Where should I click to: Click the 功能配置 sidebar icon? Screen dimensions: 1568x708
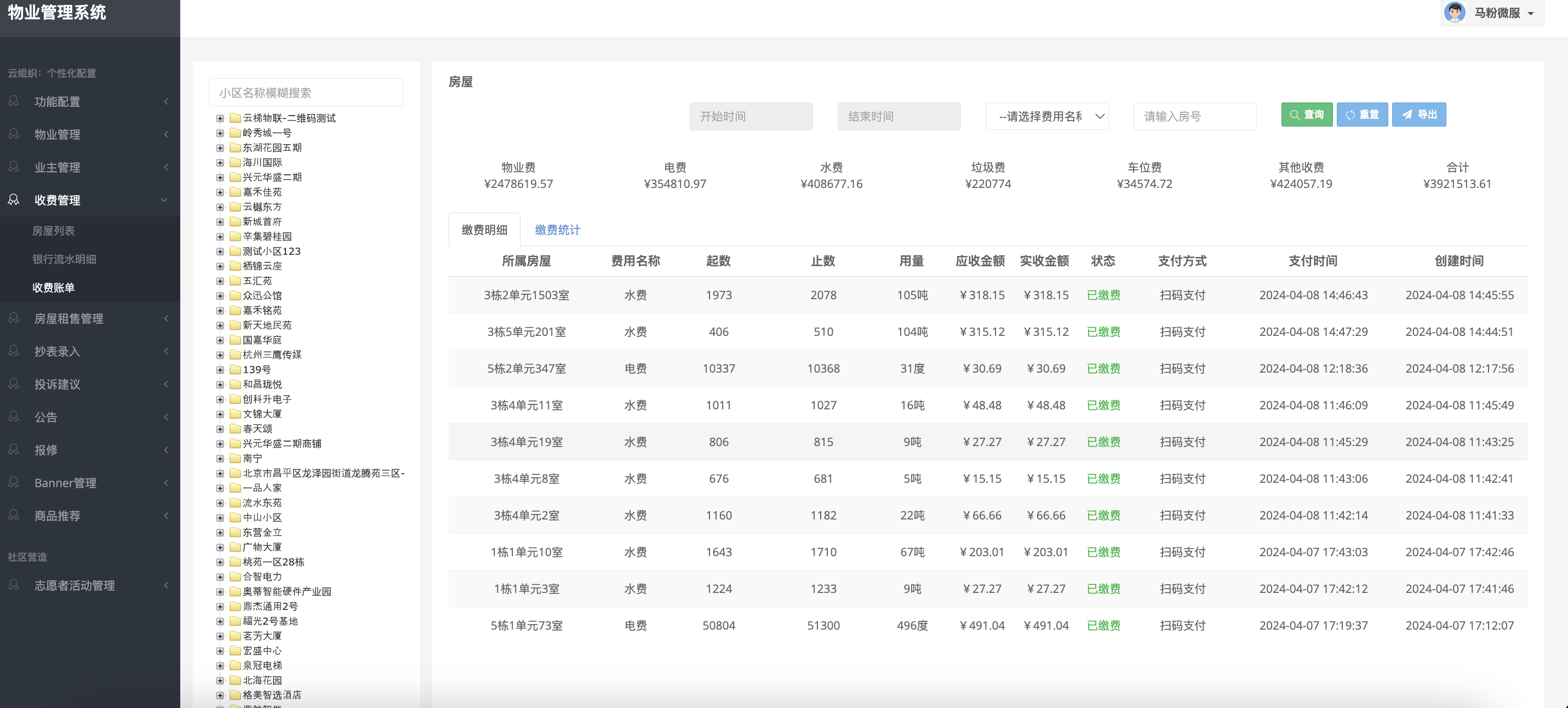(x=13, y=101)
